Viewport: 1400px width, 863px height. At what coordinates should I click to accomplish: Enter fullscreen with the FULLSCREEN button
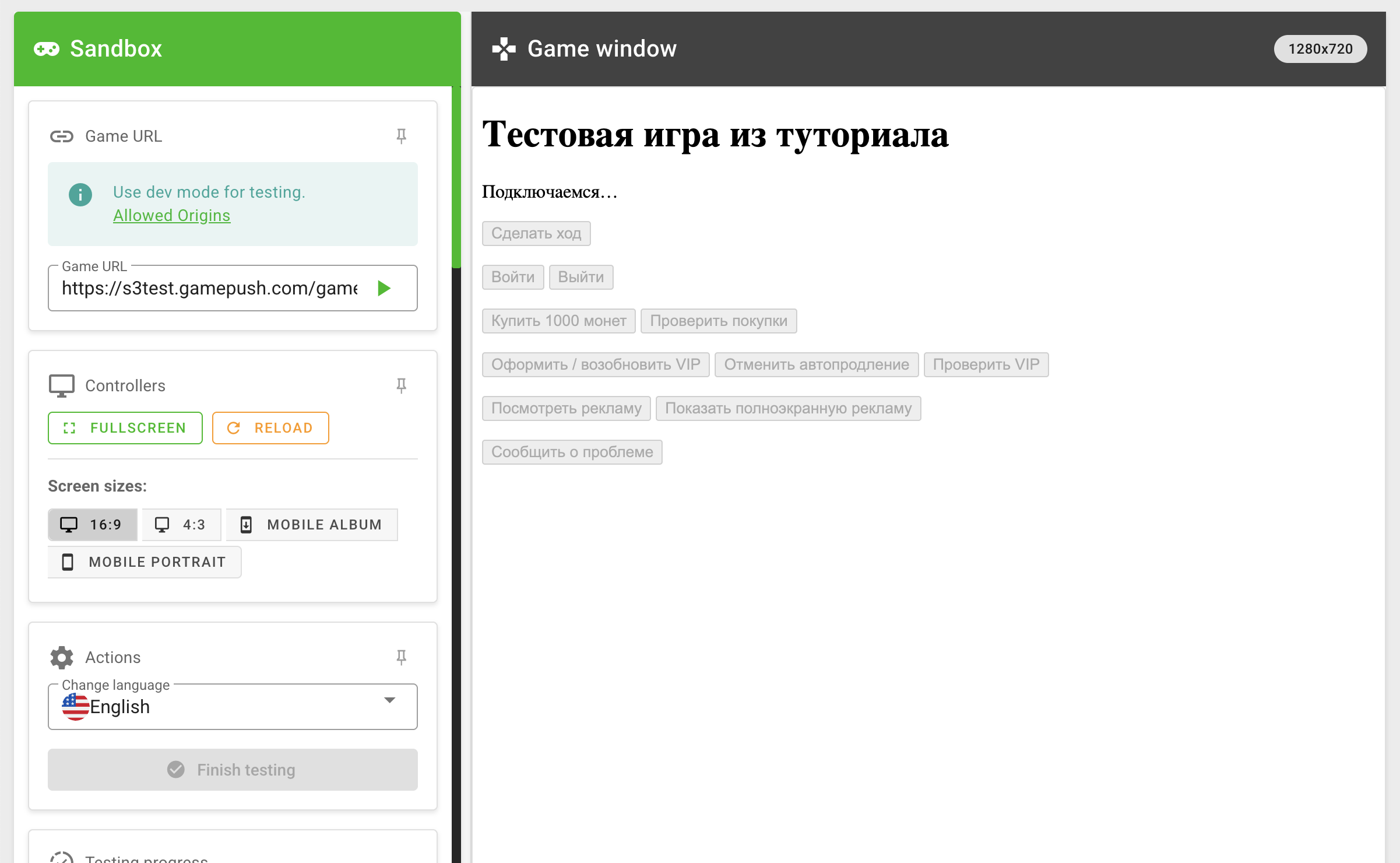click(125, 428)
